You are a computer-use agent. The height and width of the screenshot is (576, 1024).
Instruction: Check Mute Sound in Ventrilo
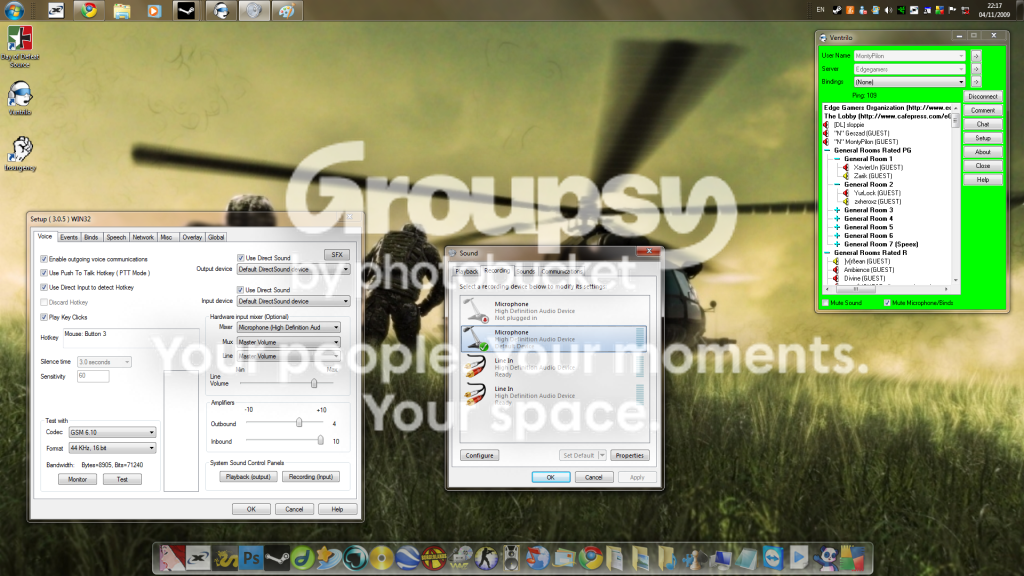[825, 303]
